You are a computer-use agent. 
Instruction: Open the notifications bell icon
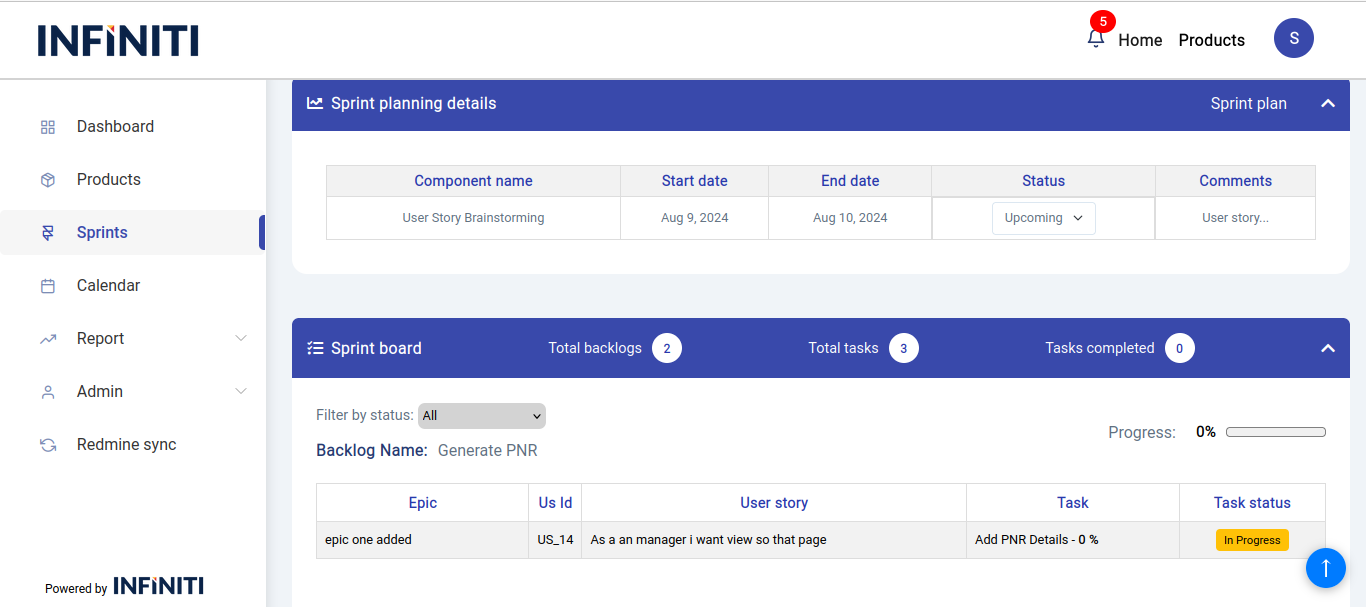point(1096,39)
